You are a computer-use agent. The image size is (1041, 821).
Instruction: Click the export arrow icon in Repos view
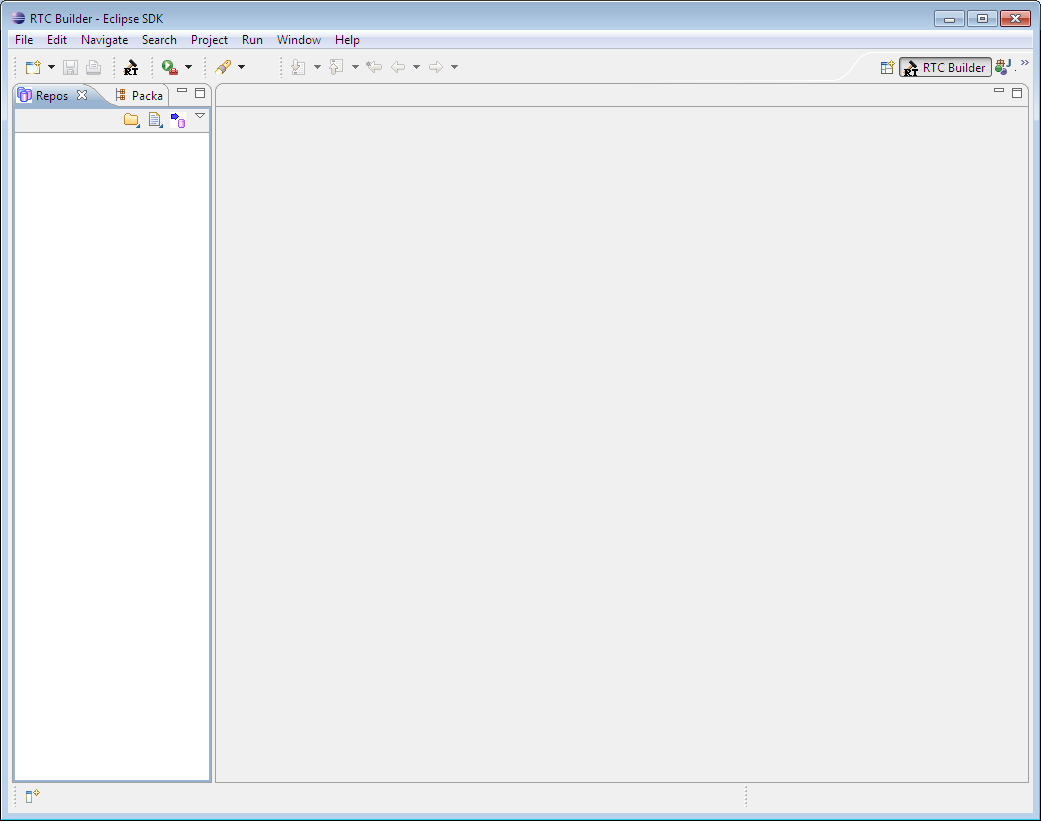tap(178, 119)
